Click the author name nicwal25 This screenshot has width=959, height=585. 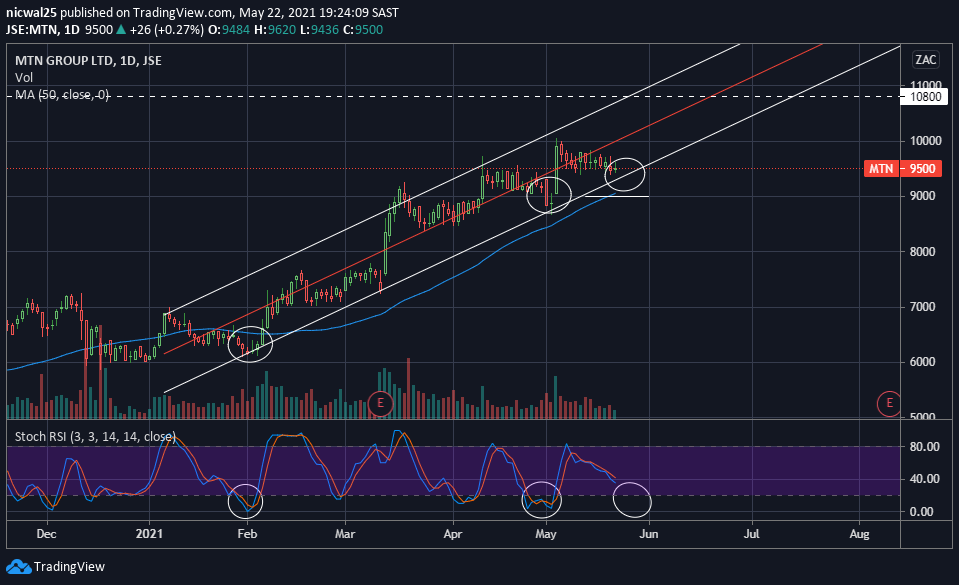[31, 12]
